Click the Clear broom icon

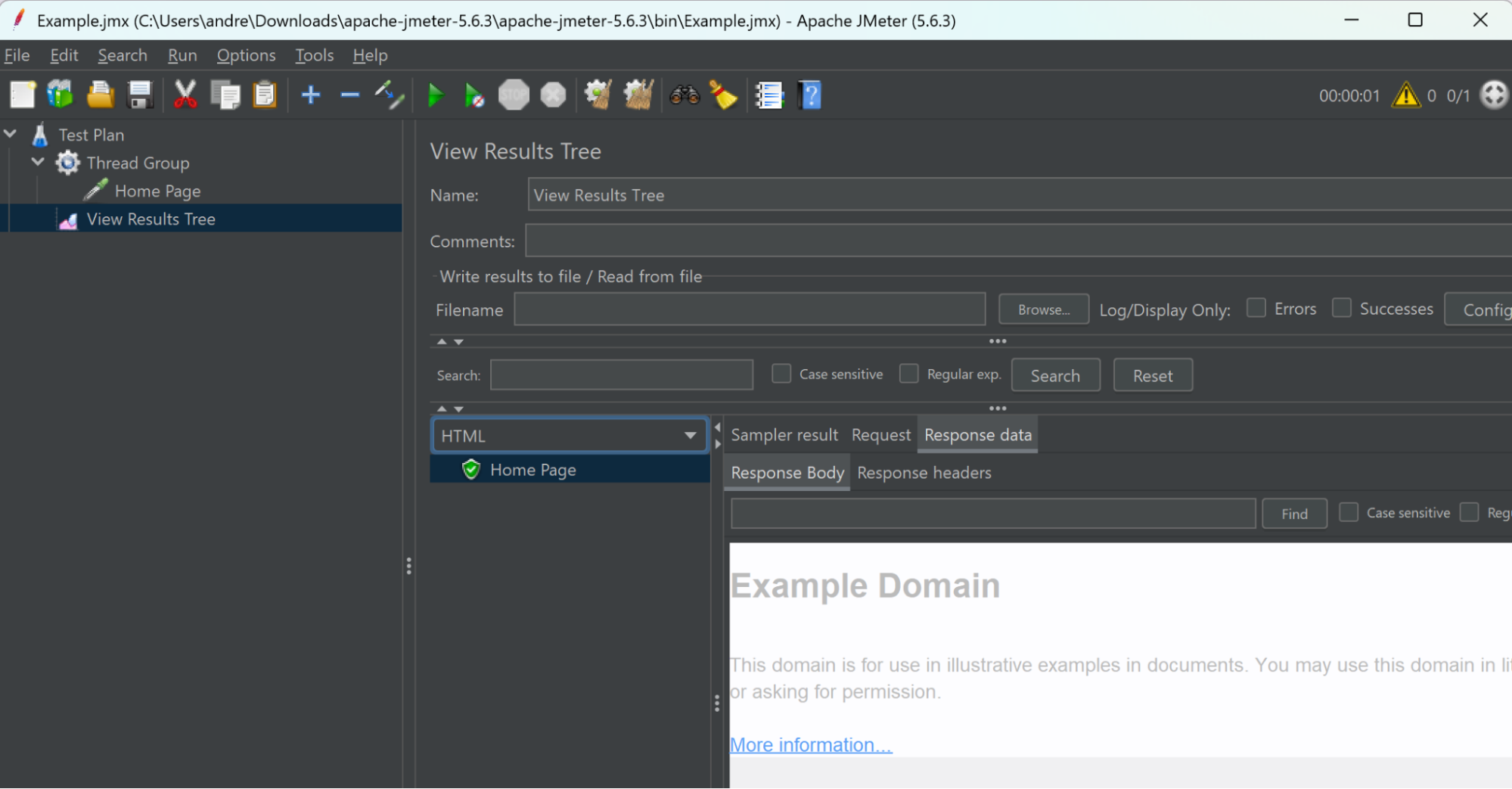pyautogui.click(x=598, y=95)
